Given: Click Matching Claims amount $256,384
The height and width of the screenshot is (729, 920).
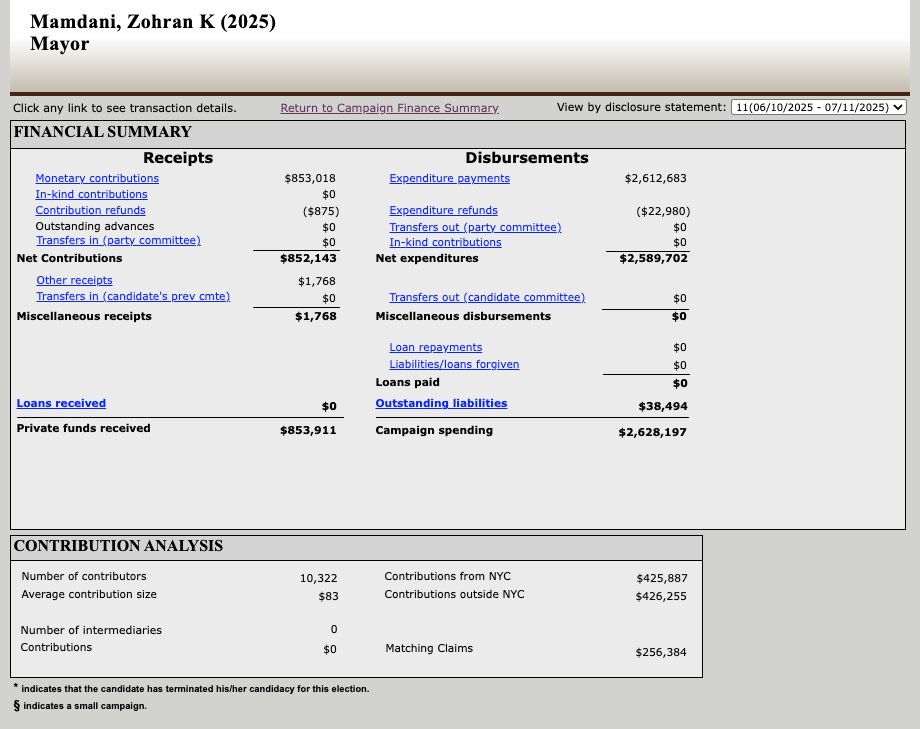Looking at the screenshot, I should (661, 652).
